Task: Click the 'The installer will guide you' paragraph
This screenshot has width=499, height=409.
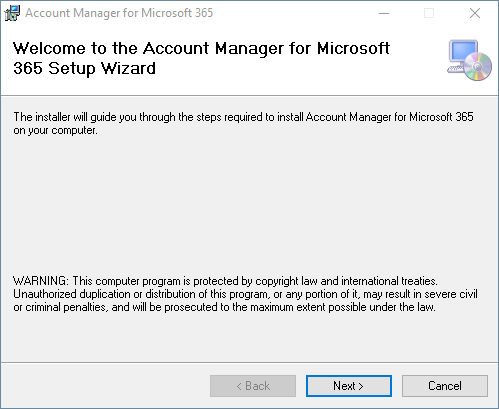Action: (x=243, y=123)
